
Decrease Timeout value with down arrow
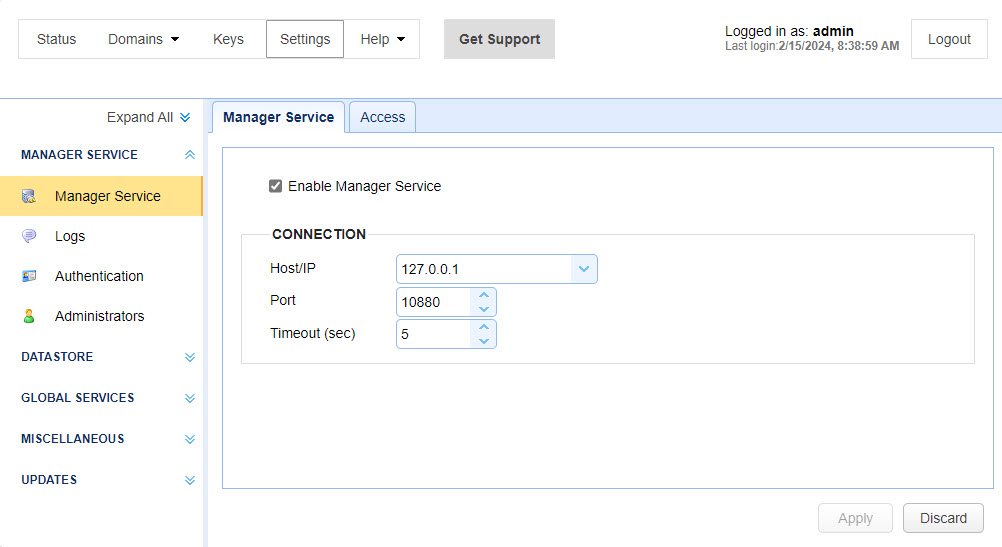(x=484, y=341)
